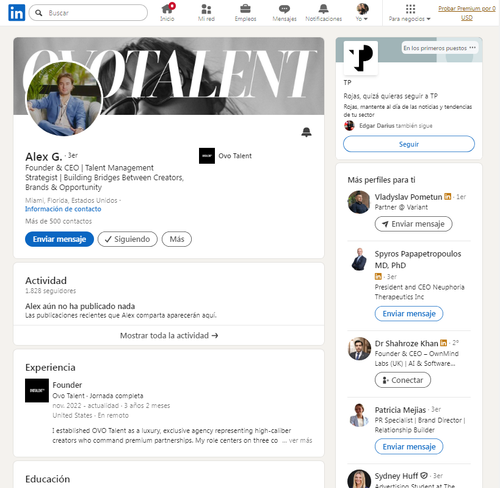
Task: Expand description with ver más
Action: (300, 440)
